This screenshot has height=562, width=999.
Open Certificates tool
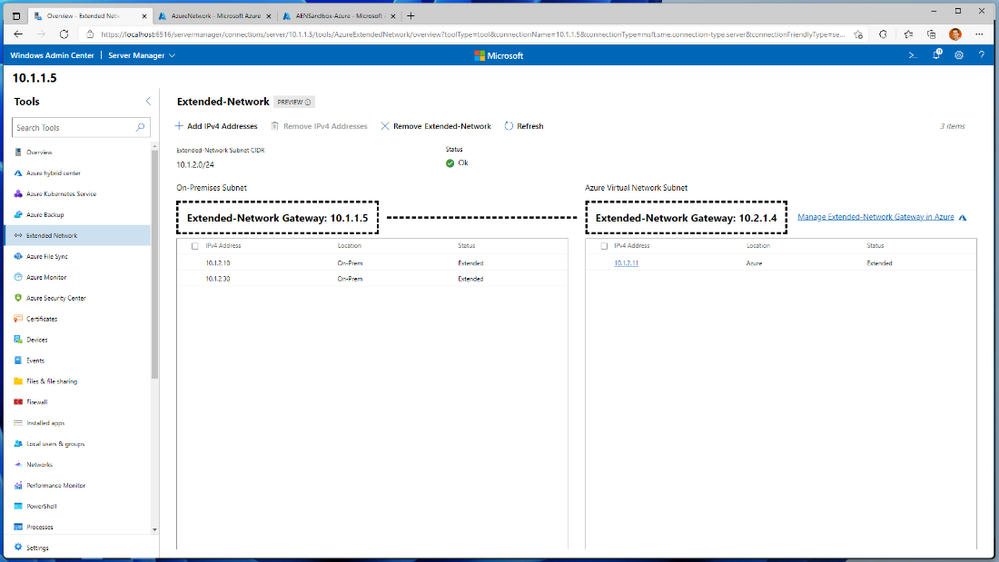41,319
